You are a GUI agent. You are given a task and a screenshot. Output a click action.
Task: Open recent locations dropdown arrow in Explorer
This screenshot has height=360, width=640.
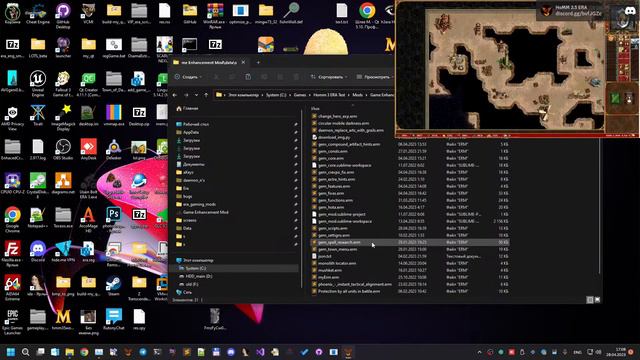point(196,95)
